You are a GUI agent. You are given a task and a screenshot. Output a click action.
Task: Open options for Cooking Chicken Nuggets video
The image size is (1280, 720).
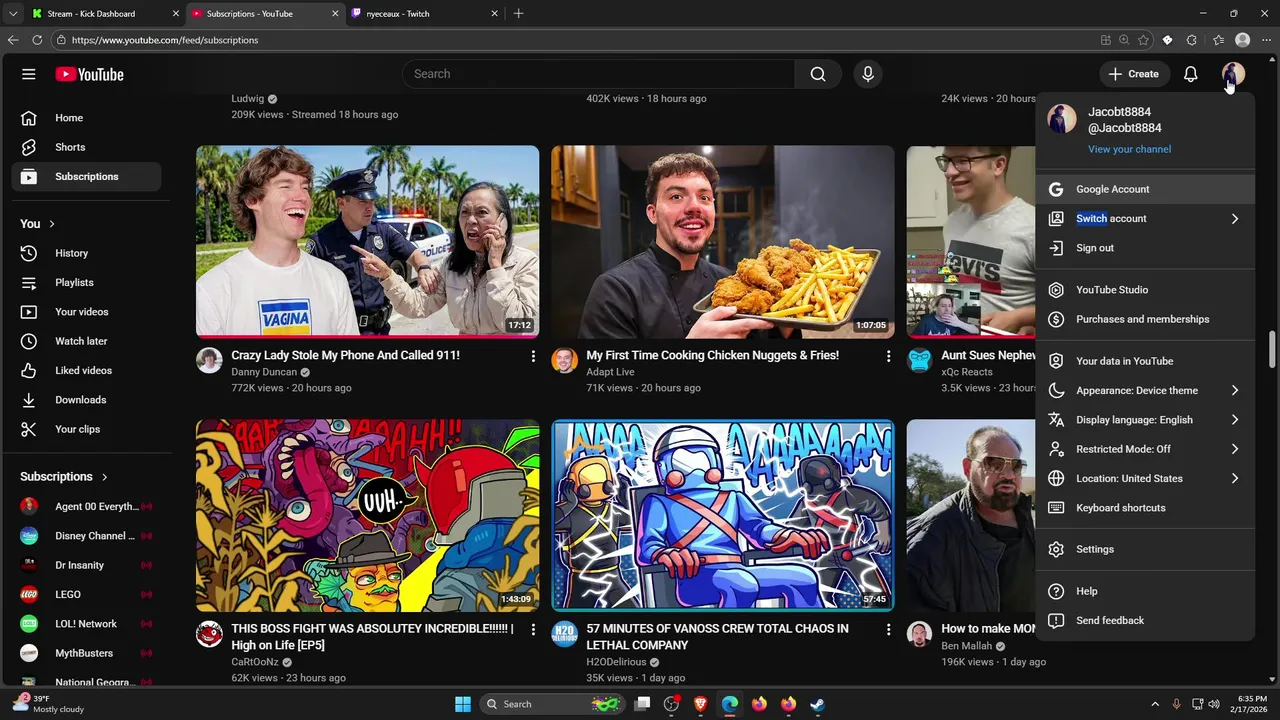coord(888,356)
